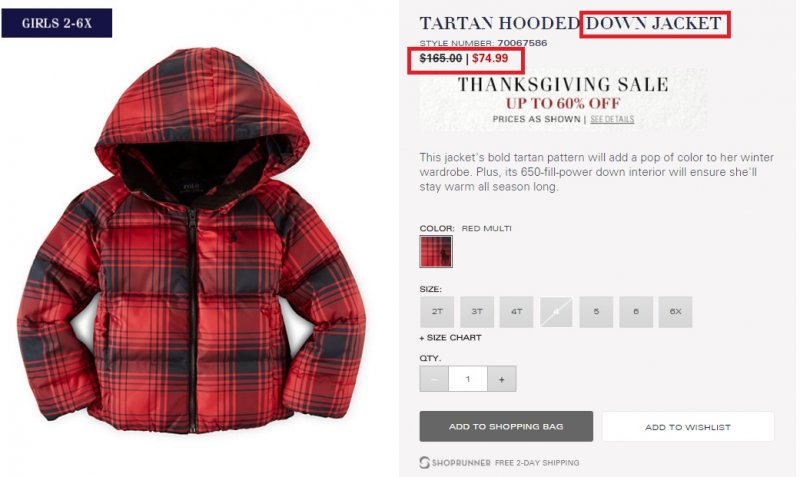
Task: Select the Red Multi color swatch
Action: (x=436, y=252)
